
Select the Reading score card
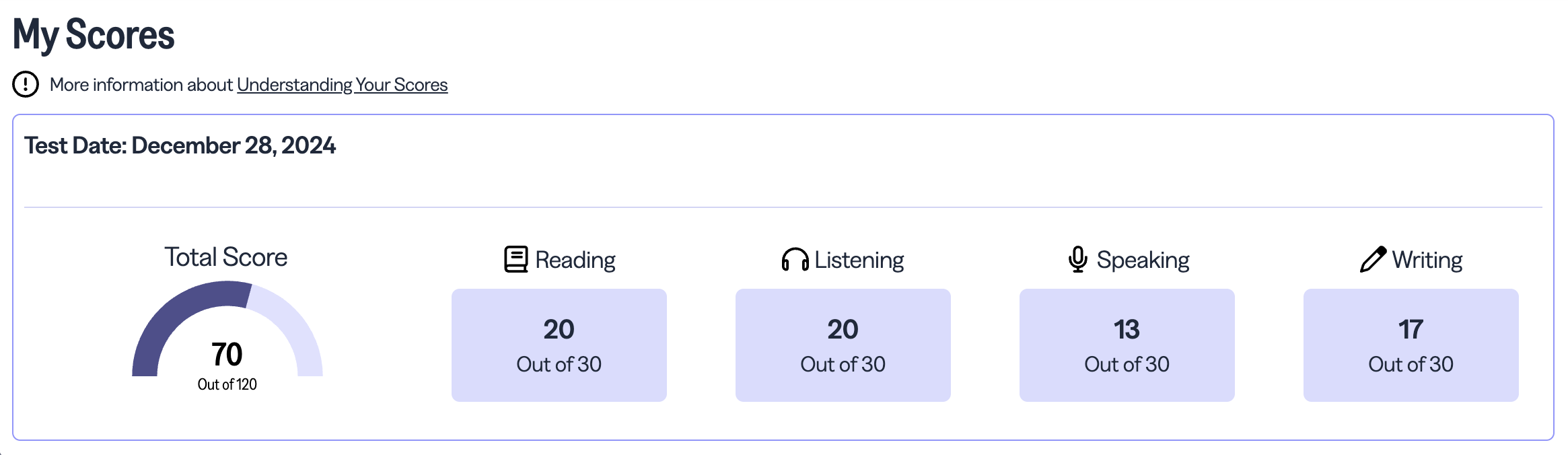(x=559, y=345)
